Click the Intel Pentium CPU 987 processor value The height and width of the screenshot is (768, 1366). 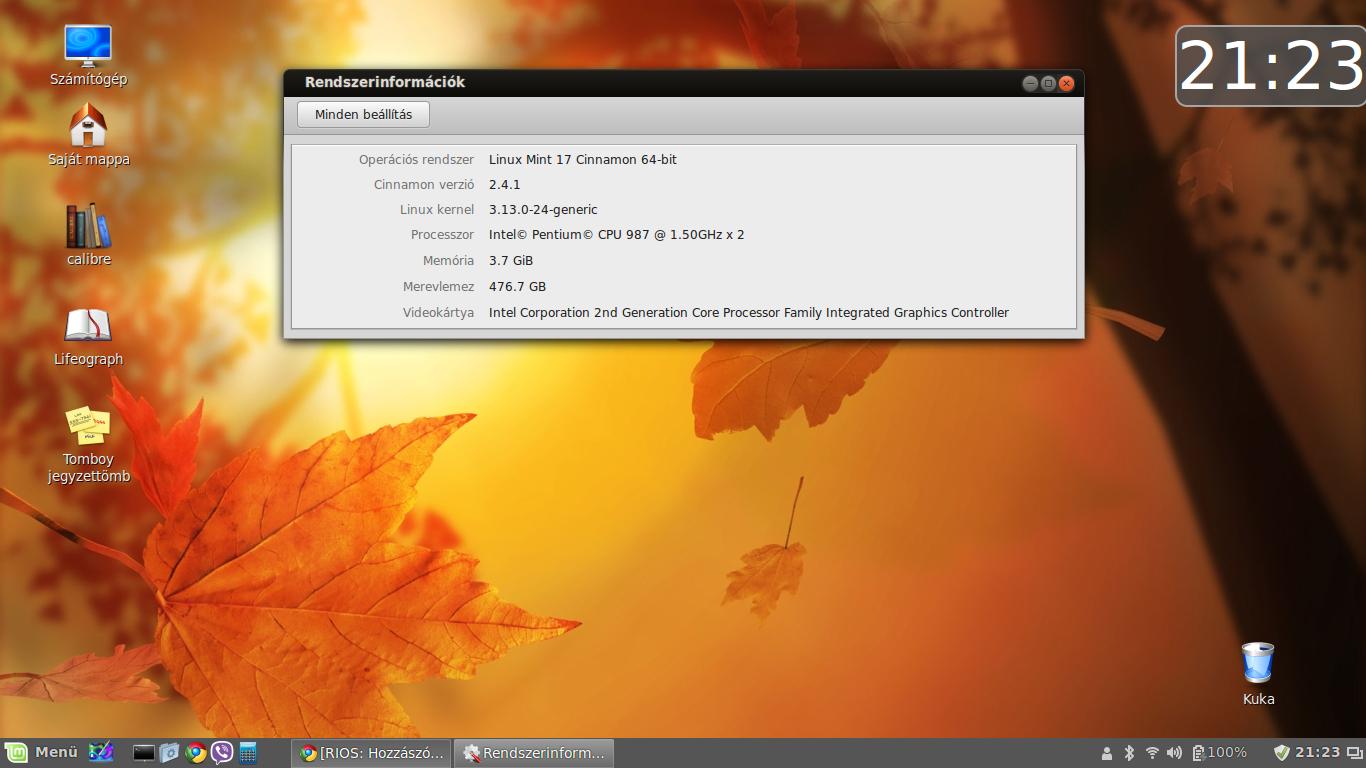(616, 235)
